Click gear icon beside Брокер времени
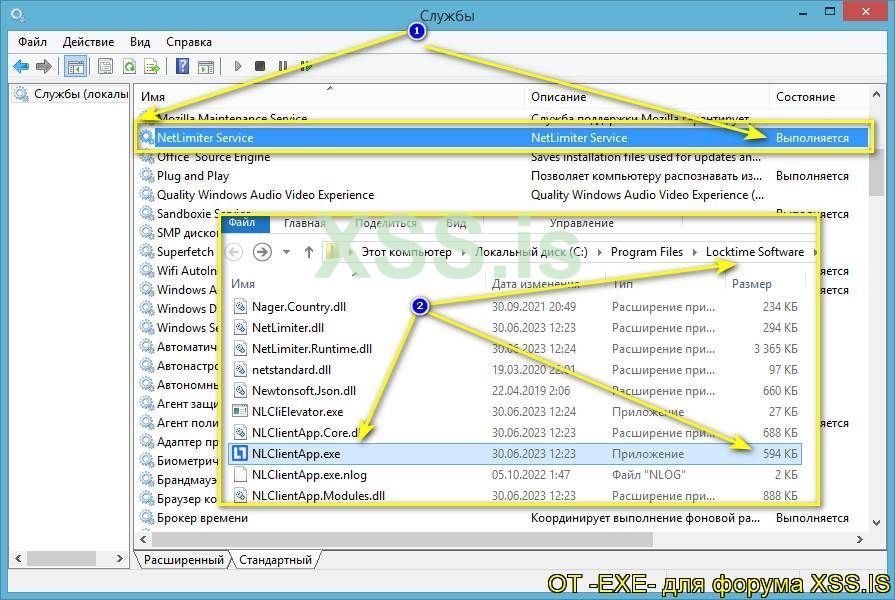This screenshot has width=895, height=600. click(147, 518)
